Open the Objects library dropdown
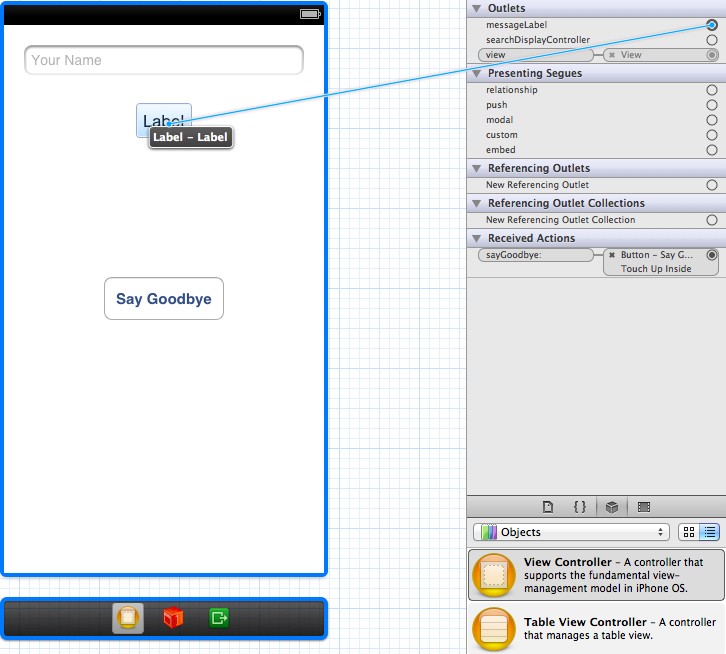This screenshot has width=726, height=654. click(571, 532)
